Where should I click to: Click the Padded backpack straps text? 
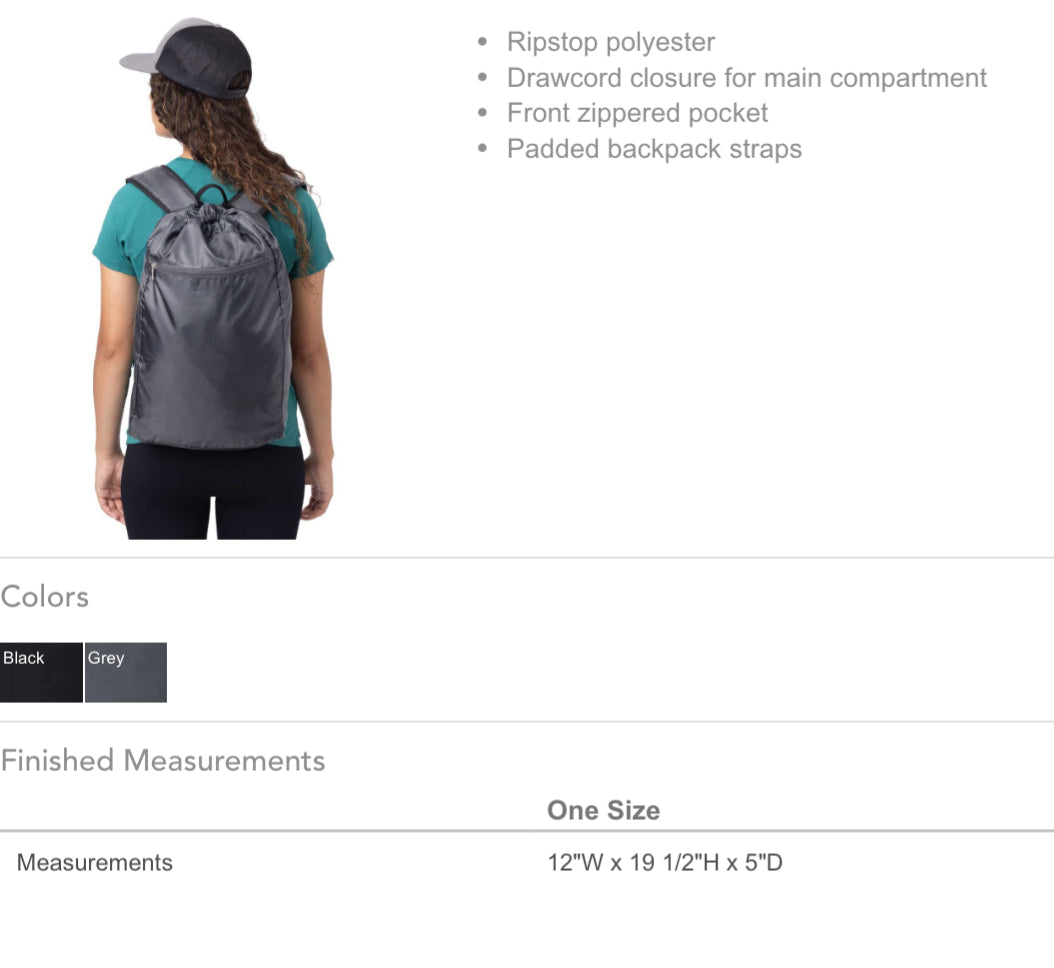coord(655,149)
